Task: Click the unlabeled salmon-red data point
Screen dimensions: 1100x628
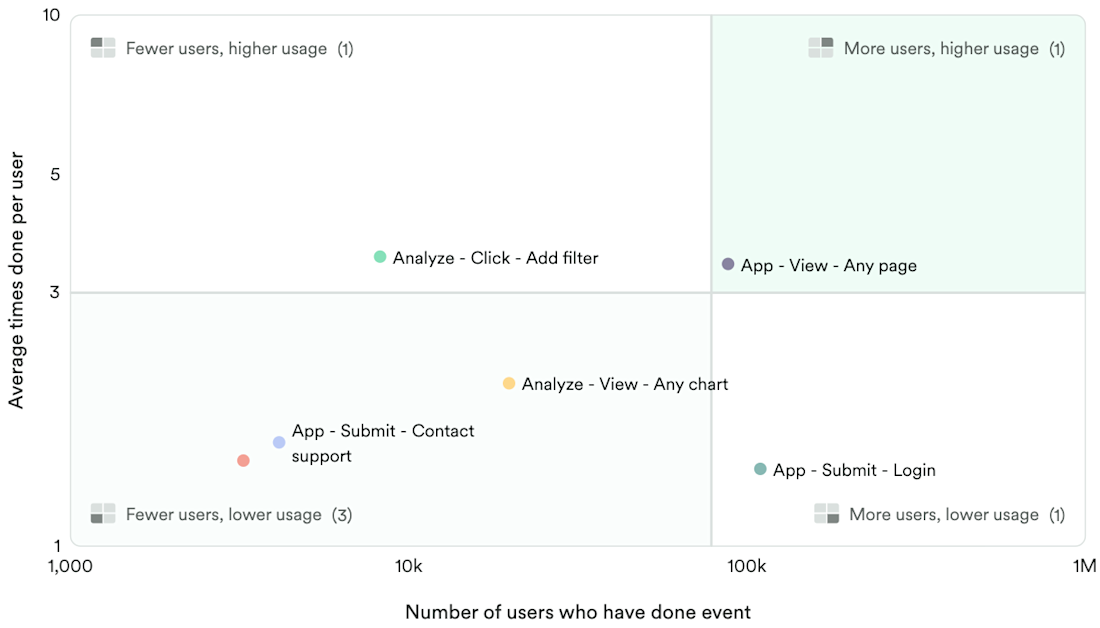Action: pos(243,460)
